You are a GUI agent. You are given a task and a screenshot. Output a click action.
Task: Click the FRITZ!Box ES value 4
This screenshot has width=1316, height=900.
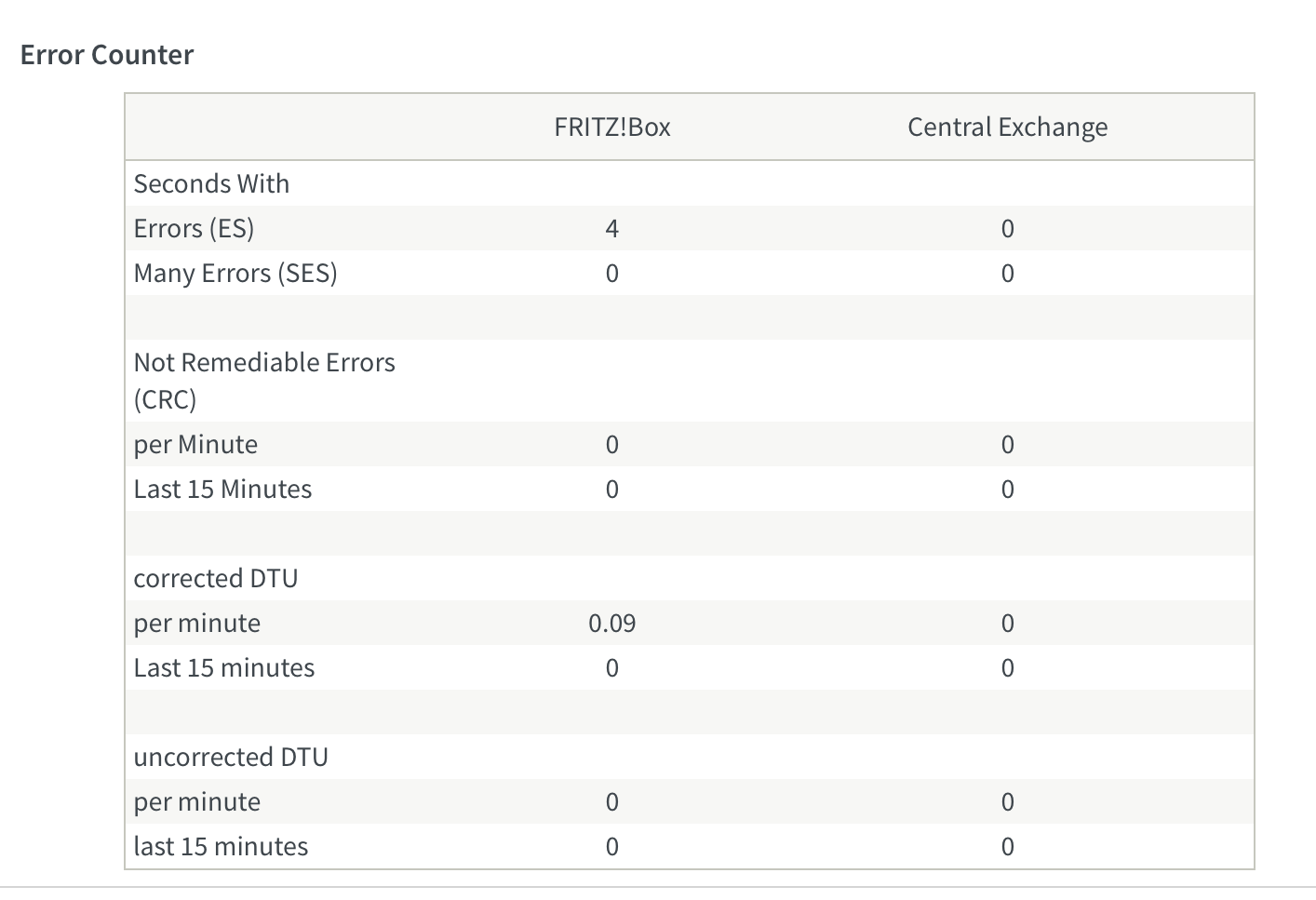(x=611, y=229)
